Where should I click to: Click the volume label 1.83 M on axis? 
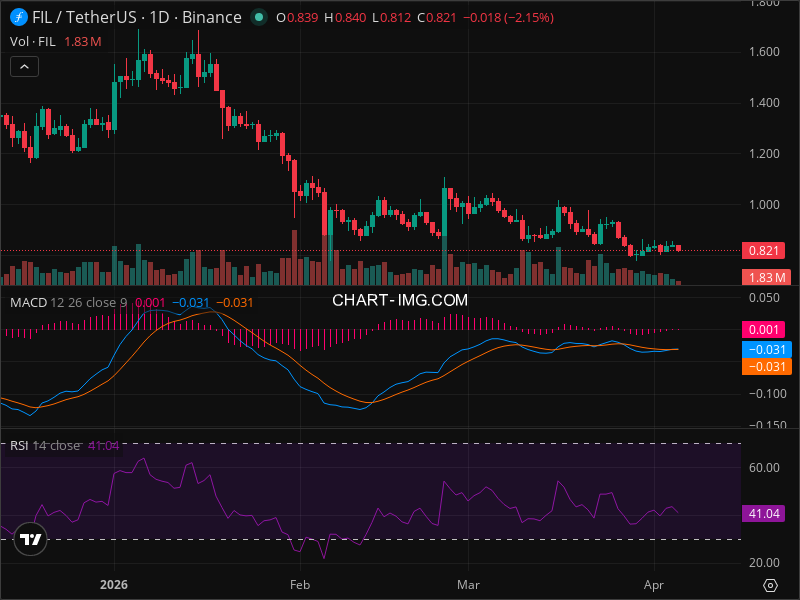click(x=766, y=277)
